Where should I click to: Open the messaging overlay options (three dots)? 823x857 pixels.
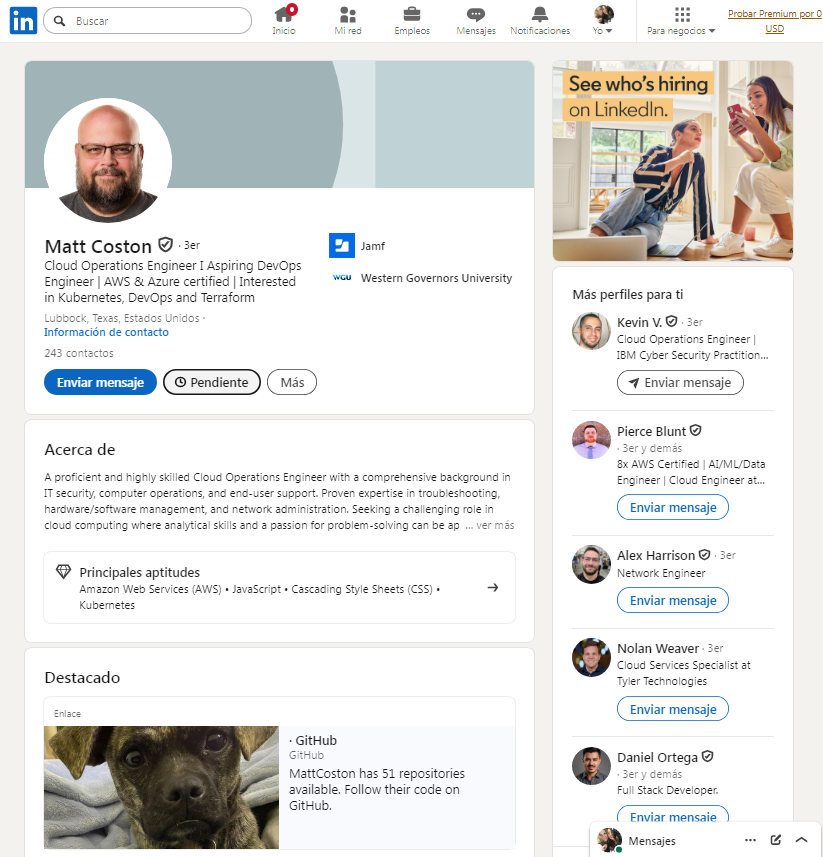750,840
